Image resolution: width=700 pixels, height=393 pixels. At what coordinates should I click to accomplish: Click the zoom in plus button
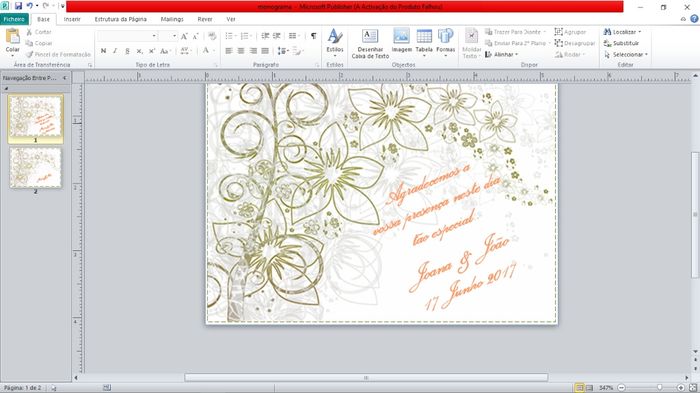(x=681, y=388)
